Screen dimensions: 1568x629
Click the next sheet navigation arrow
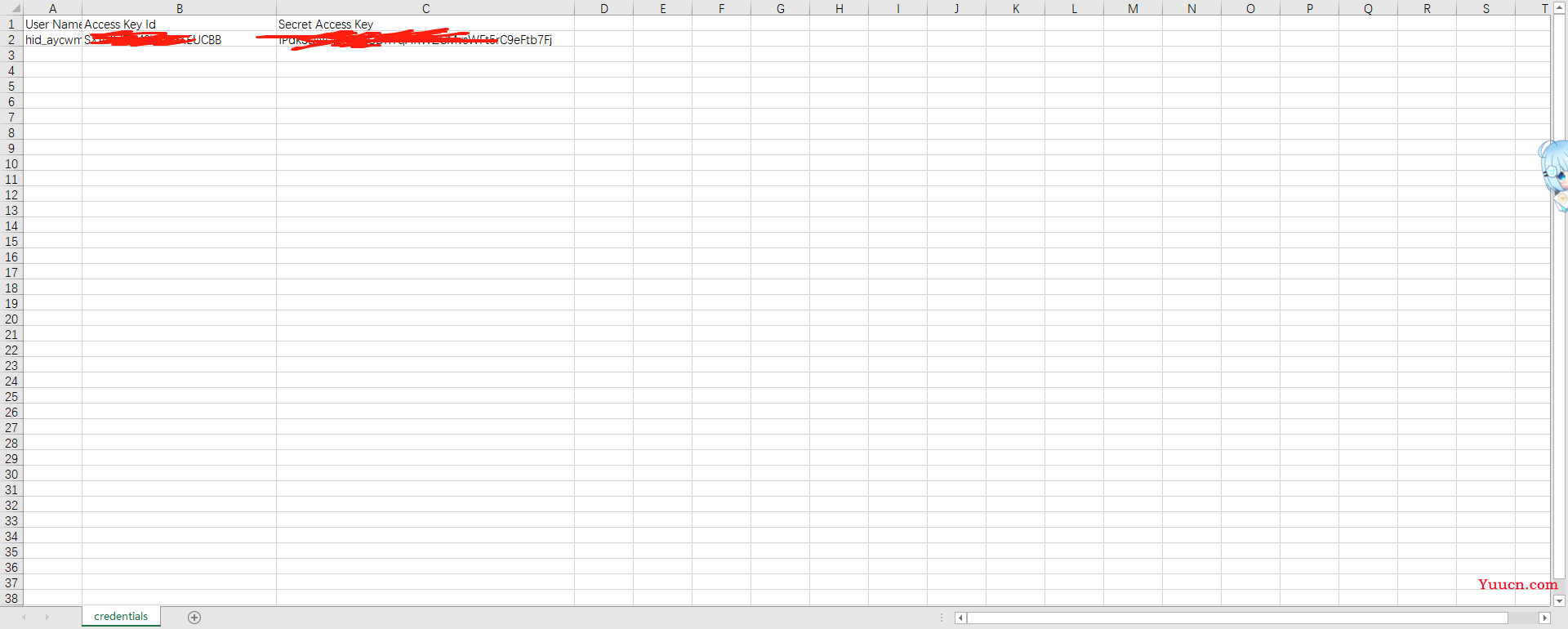point(47,618)
